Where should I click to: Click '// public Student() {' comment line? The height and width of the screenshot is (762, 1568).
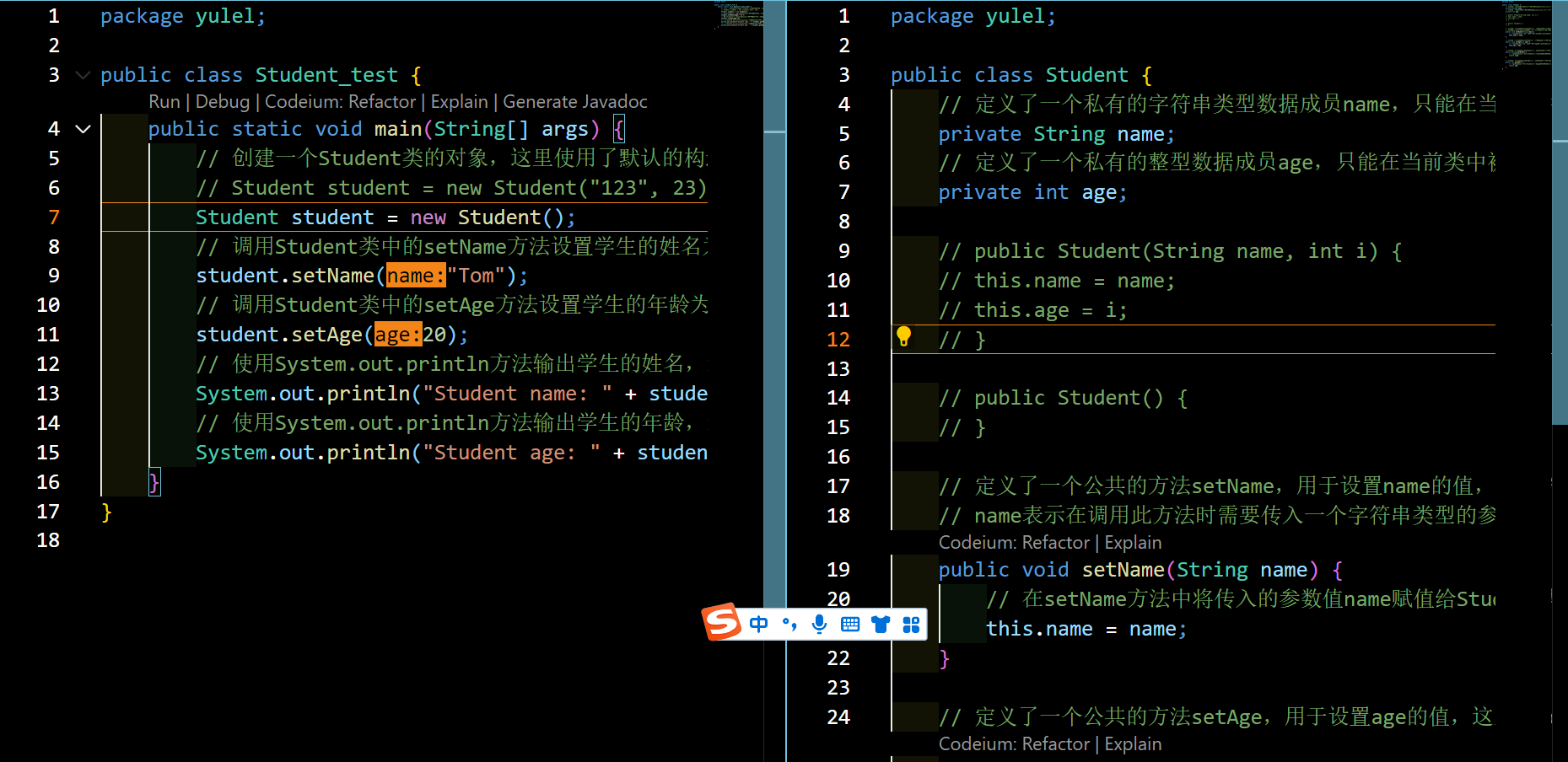click(x=1064, y=398)
